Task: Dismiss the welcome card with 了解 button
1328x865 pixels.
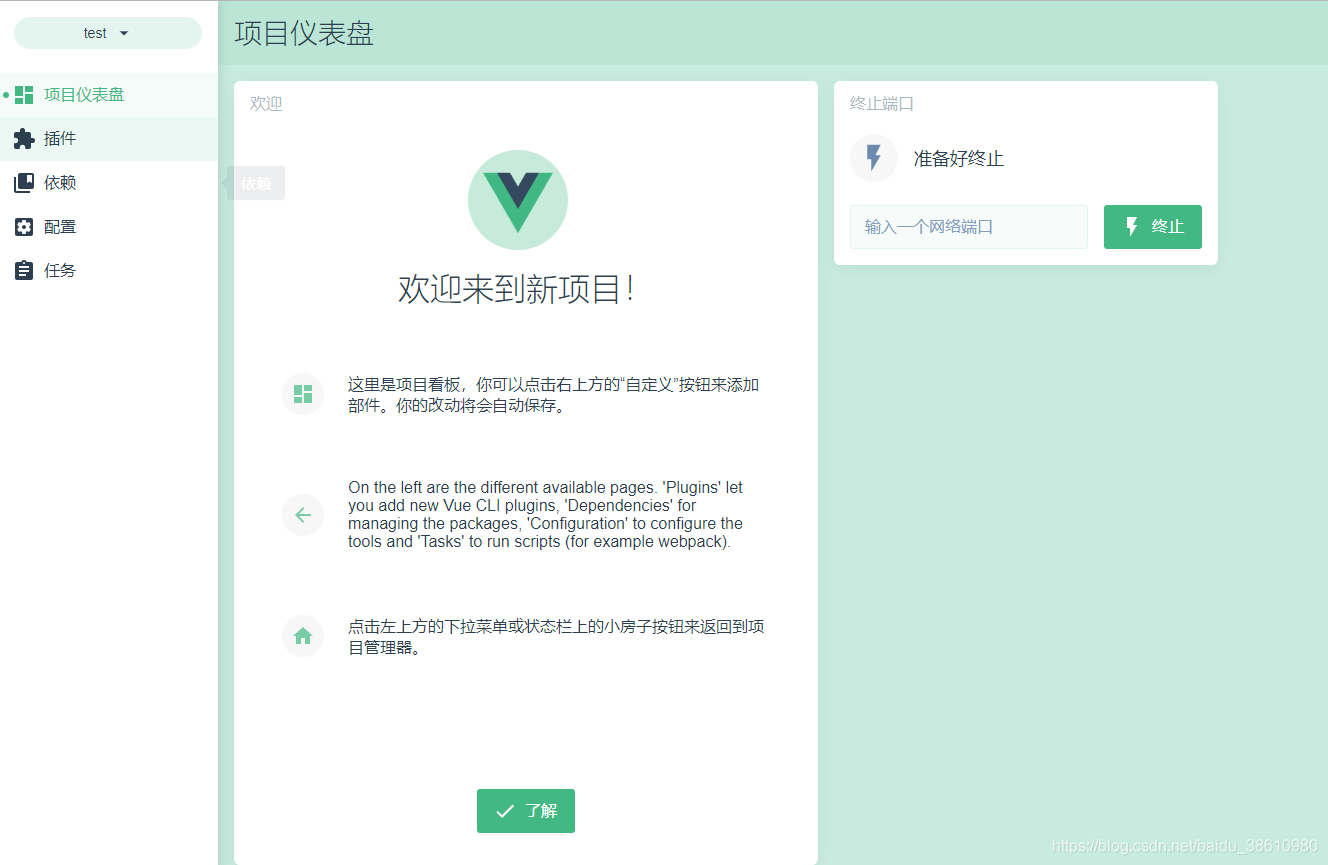Action: [x=526, y=811]
